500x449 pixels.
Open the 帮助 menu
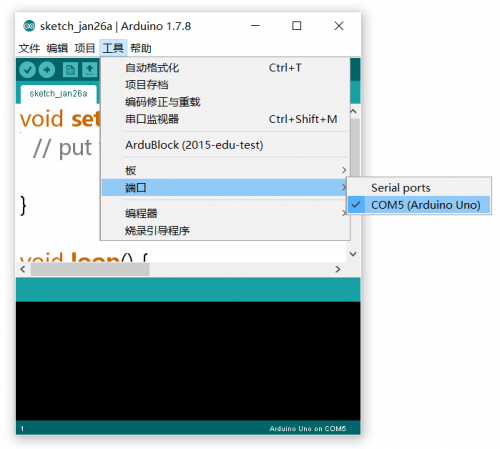click(x=141, y=48)
